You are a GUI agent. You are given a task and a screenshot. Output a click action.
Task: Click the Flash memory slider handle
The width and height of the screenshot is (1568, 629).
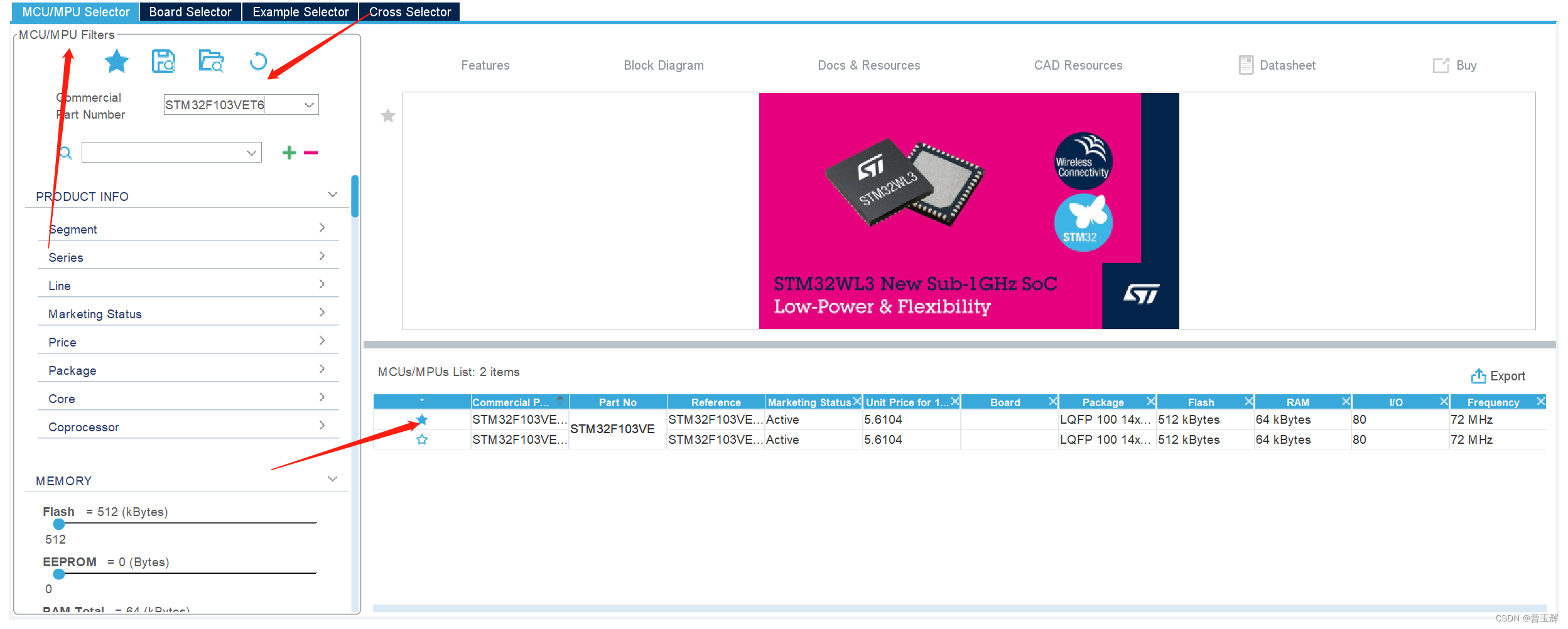59,524
